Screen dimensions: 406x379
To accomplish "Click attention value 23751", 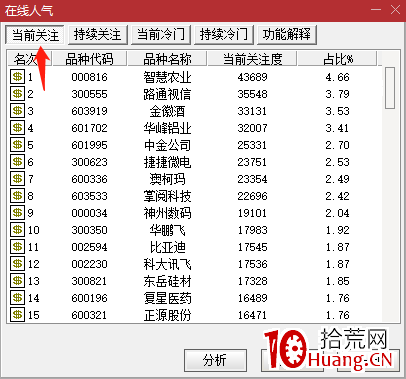I will (252, 162).
